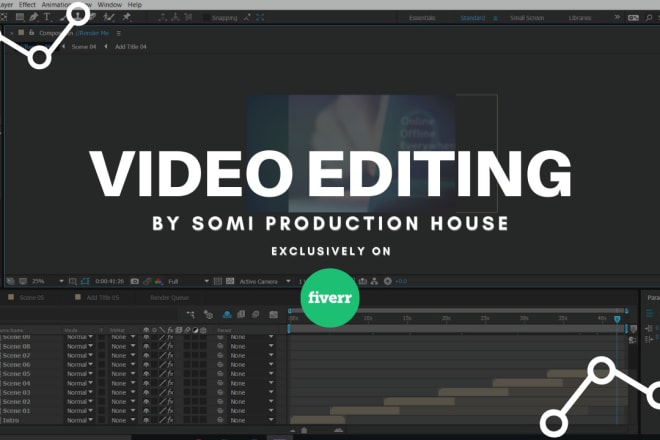The height and width of the screenshot is (440, 660).
Task: Open the Graph Editor
Action: (x=274, y=315)
